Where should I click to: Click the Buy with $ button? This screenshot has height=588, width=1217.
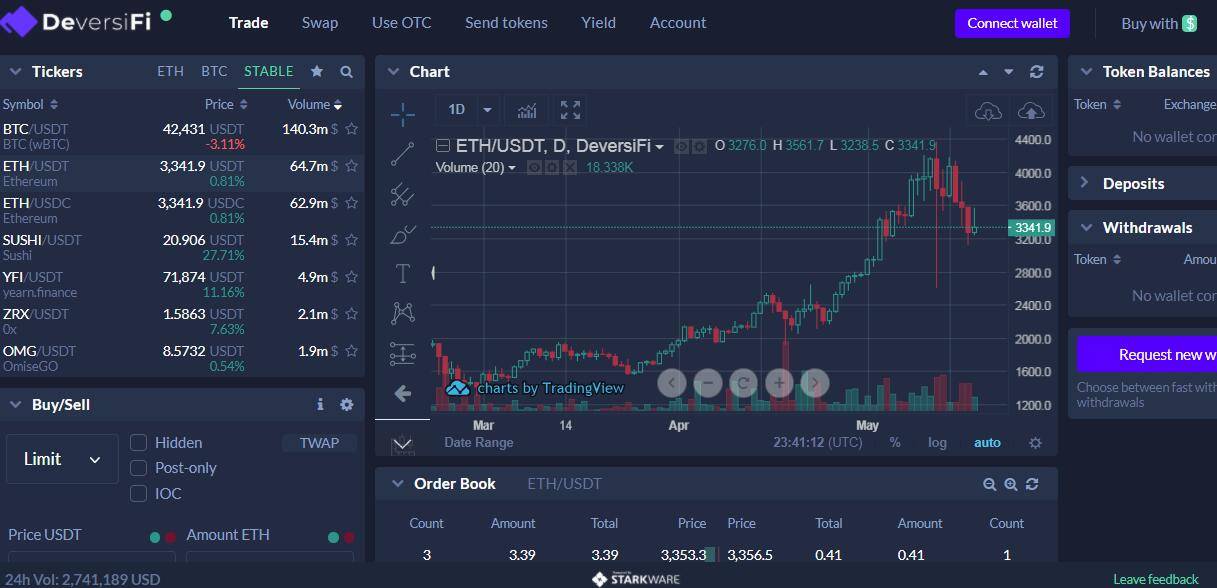coord(1159,23)
